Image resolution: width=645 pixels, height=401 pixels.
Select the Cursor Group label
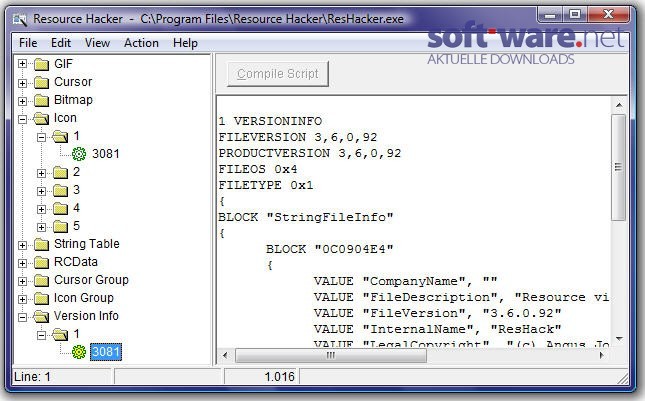[x=91, y=280]
